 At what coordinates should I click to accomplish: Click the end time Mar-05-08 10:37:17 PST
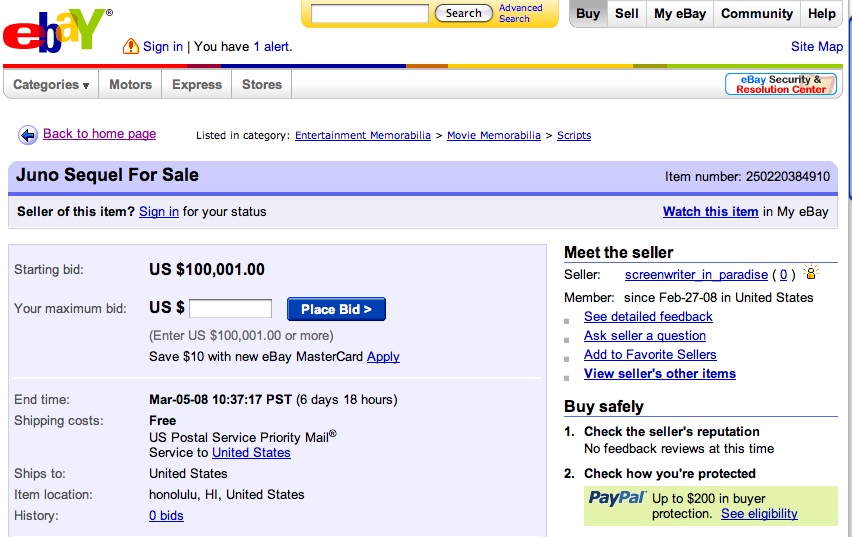tap(220, 399)
